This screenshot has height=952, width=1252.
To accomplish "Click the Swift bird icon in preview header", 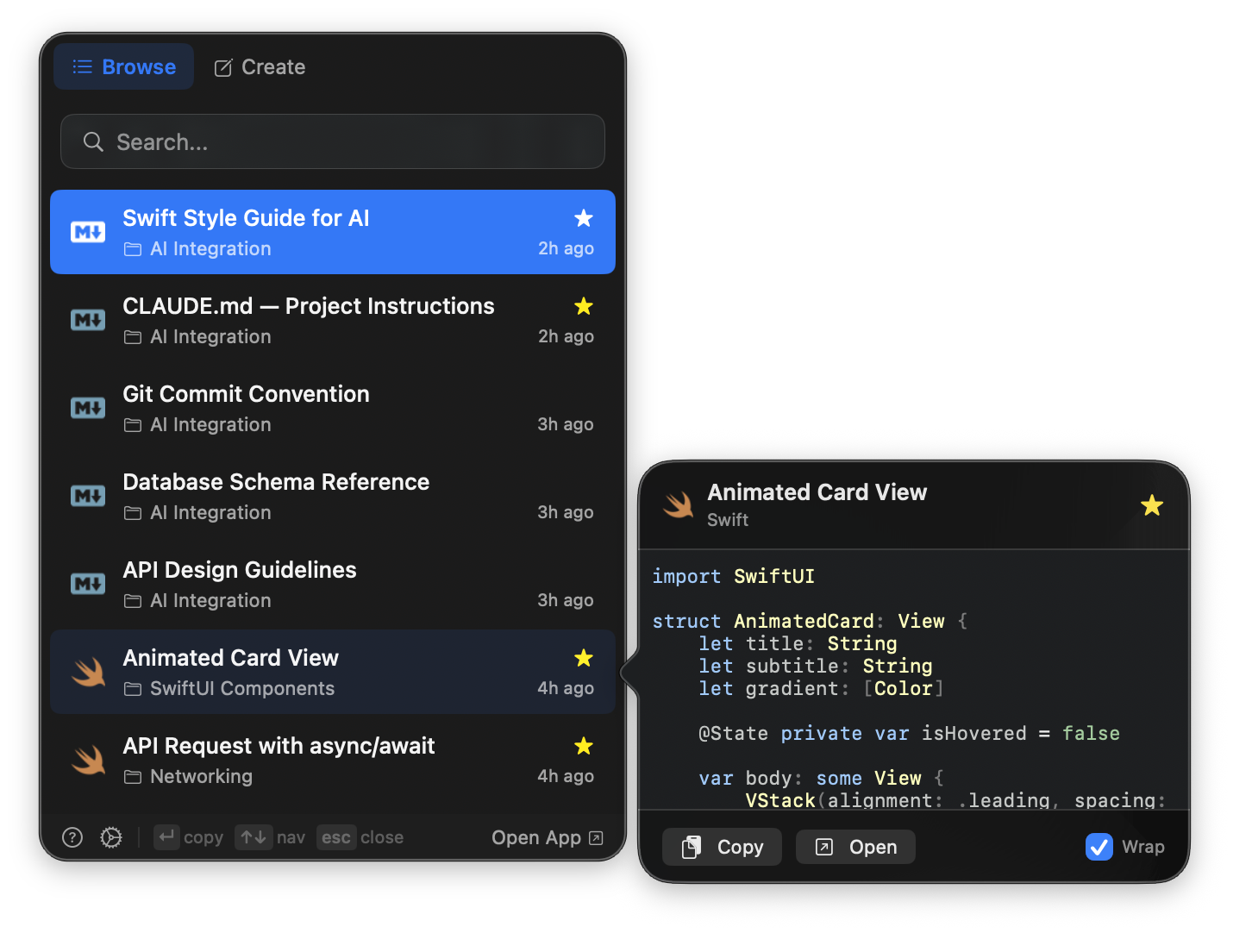I will (x=679, y=504).
